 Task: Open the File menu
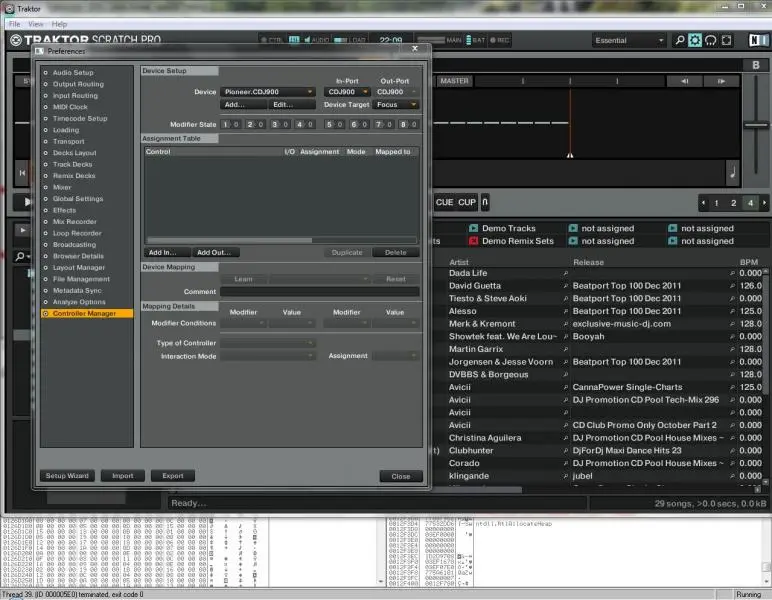coord(14,23)
